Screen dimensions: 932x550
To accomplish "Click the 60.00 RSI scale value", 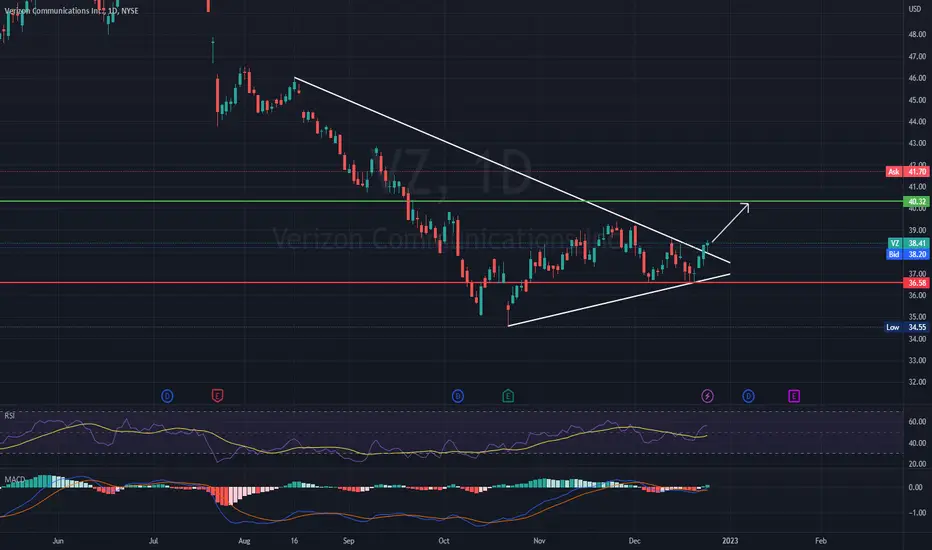I will [x=917, y=422].
